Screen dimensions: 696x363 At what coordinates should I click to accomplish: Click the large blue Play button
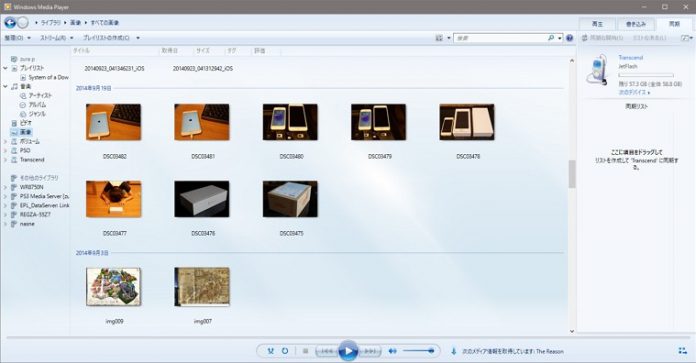(x=348, y=351)
